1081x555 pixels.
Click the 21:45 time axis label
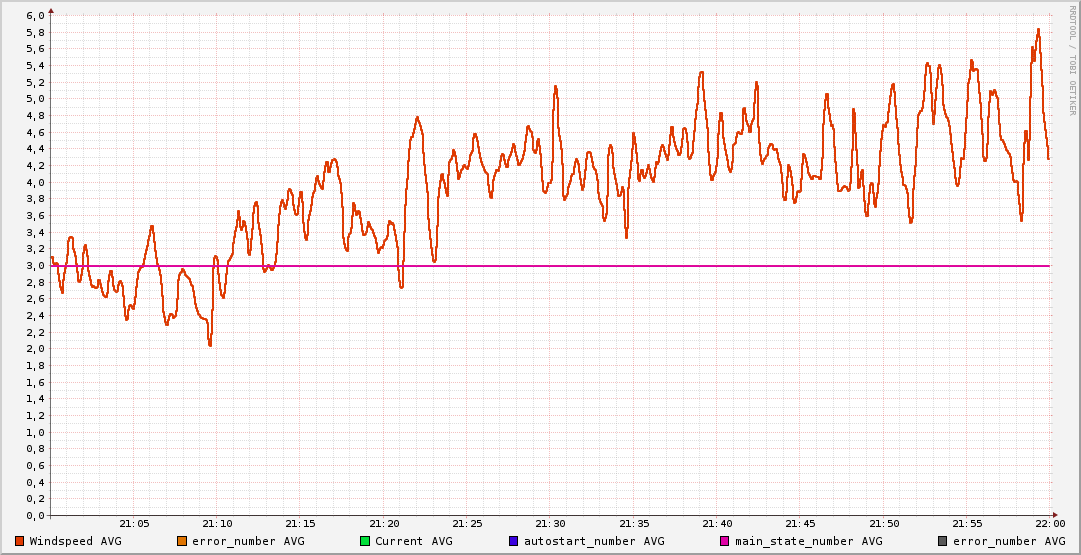click(x=800, y=524)
